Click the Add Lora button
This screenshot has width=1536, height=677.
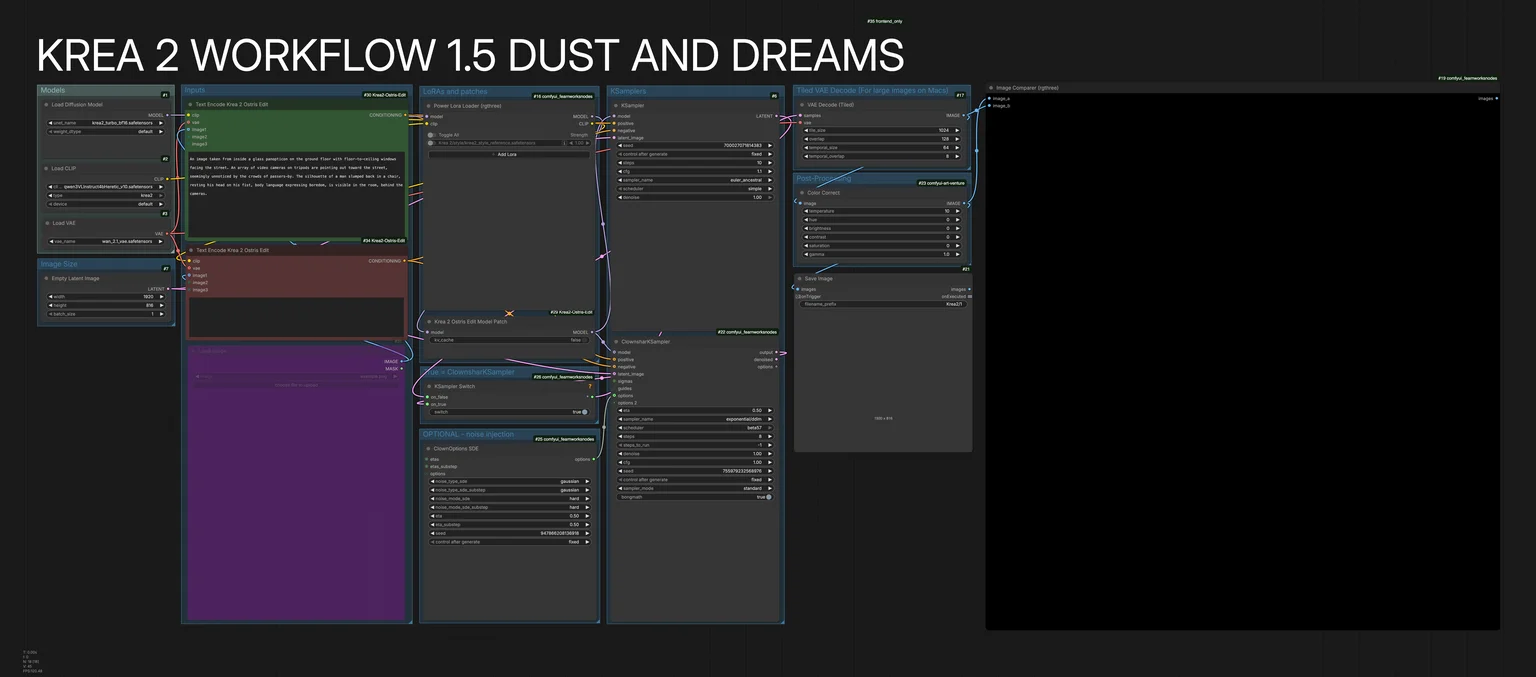click(x=508, y=154)
